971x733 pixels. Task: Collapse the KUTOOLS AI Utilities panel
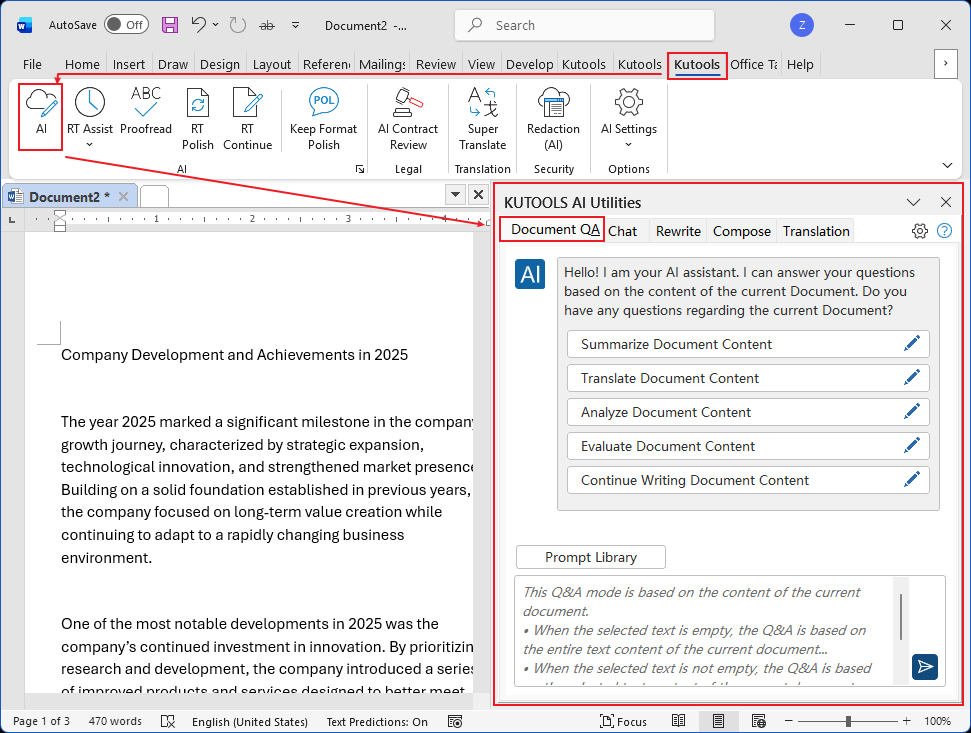[914, 201]
